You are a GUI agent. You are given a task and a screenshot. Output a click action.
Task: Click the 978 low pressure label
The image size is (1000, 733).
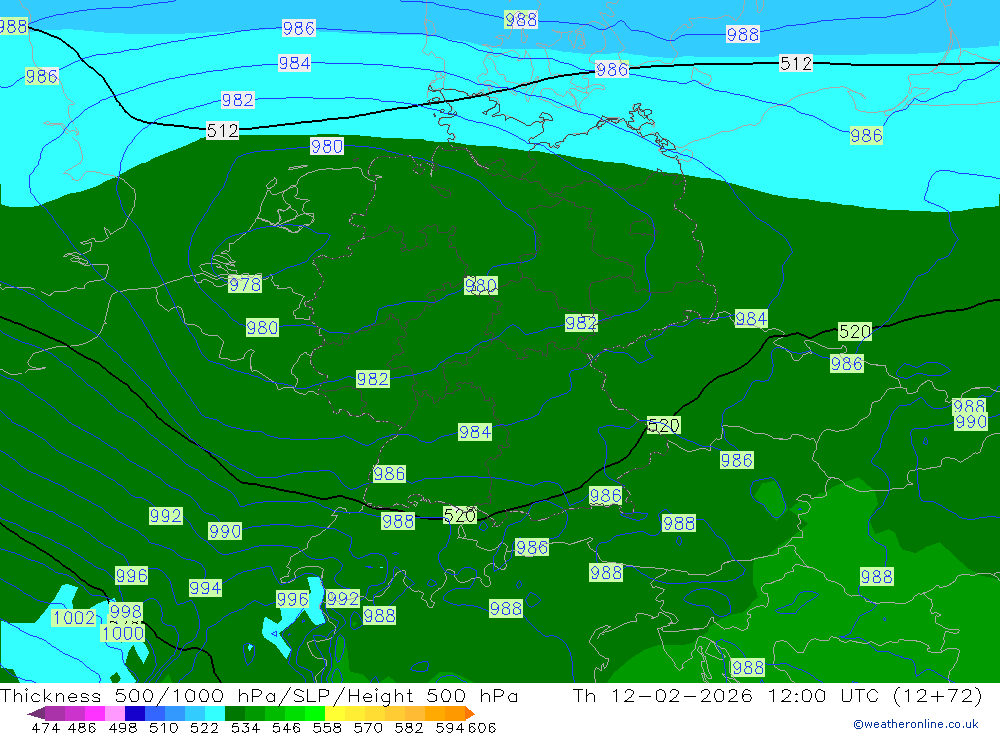[x=245, y=284]
